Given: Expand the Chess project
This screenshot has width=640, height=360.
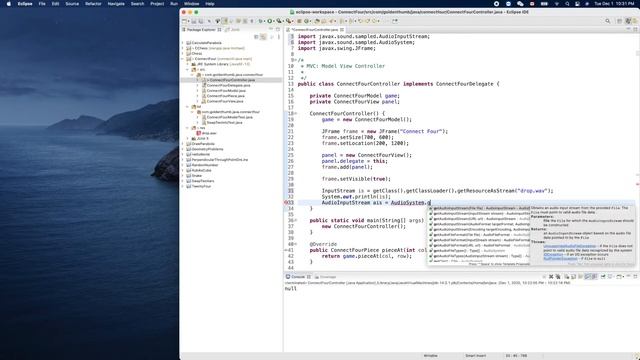Looking at the screenshot, I should [183, 53].
